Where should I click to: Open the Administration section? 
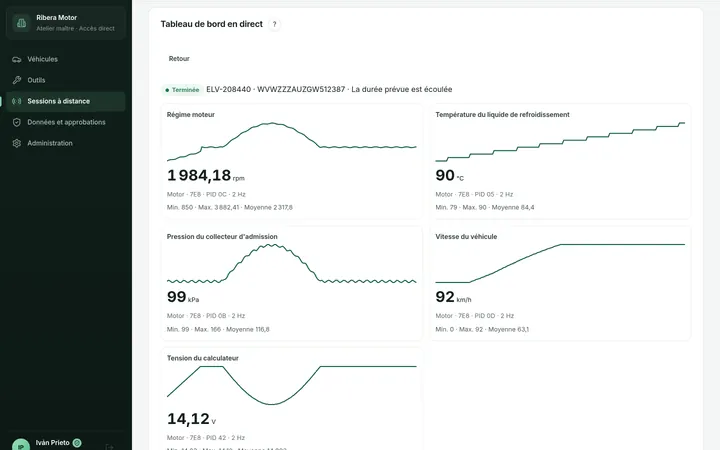click(66, 143)
